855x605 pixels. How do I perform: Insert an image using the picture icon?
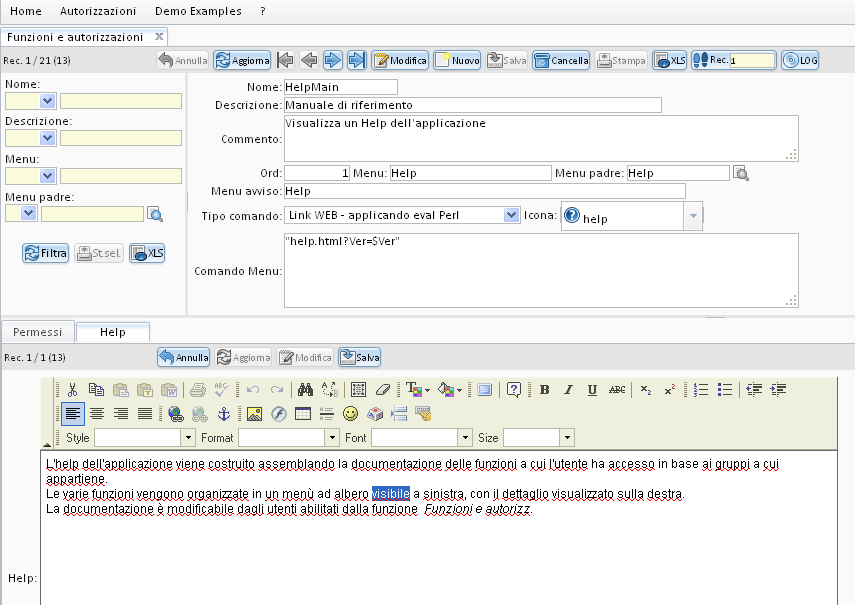coord(254,414)
